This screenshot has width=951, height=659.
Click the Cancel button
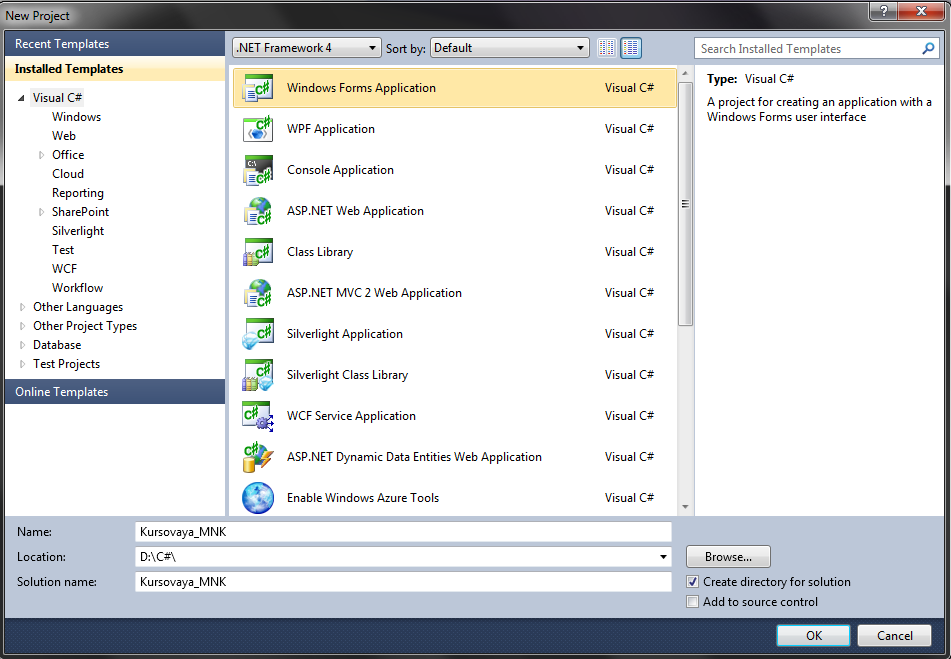click(895, 635)
